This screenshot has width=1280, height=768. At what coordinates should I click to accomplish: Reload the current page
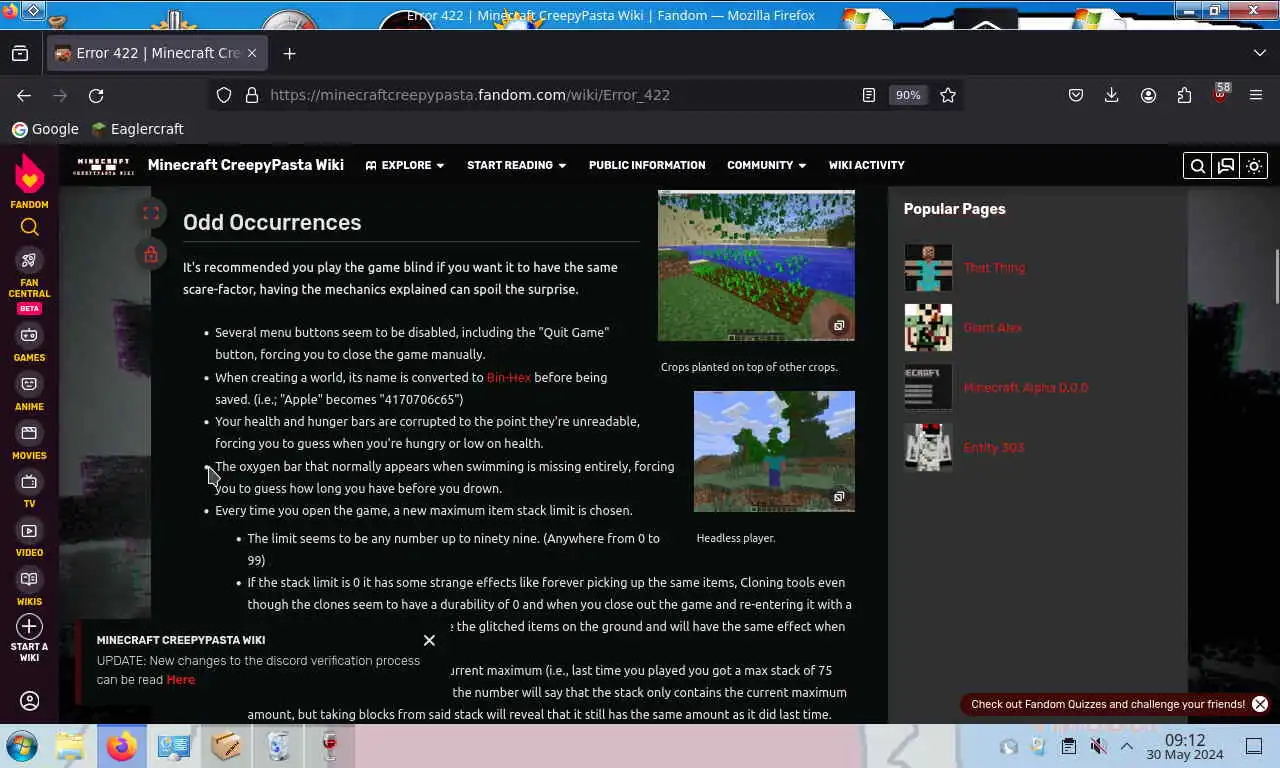point(96,95)
